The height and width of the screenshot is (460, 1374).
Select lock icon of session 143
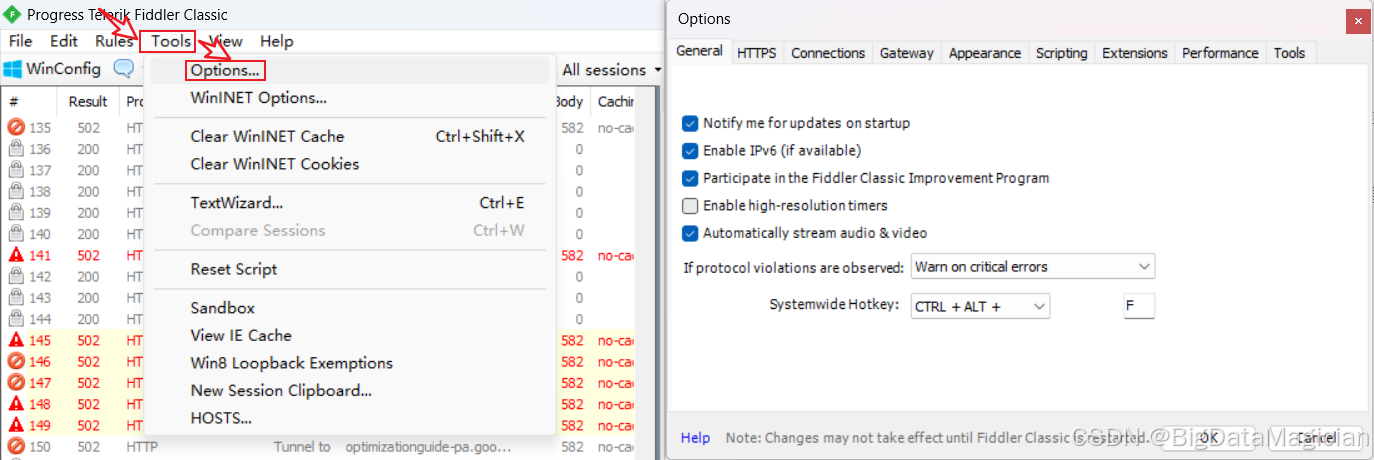pyautogui.click(x=16, y=298)
